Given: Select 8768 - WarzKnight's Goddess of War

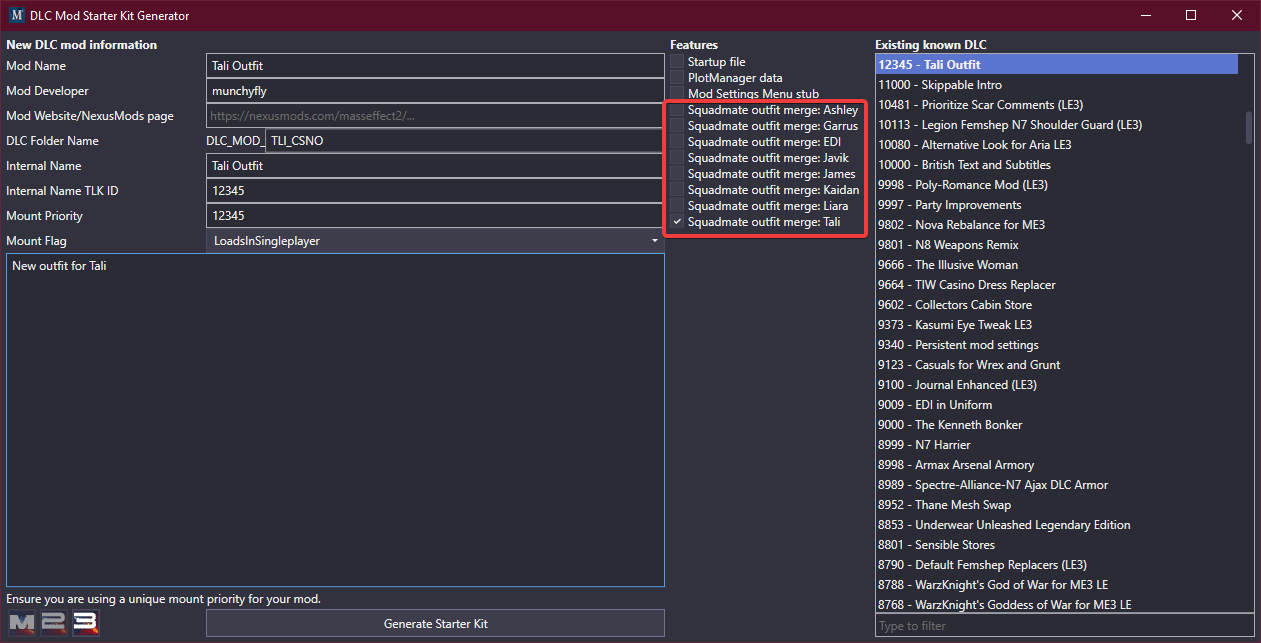Looking at the screenshot, I should pyautogui.click(x=1056, y=604).
